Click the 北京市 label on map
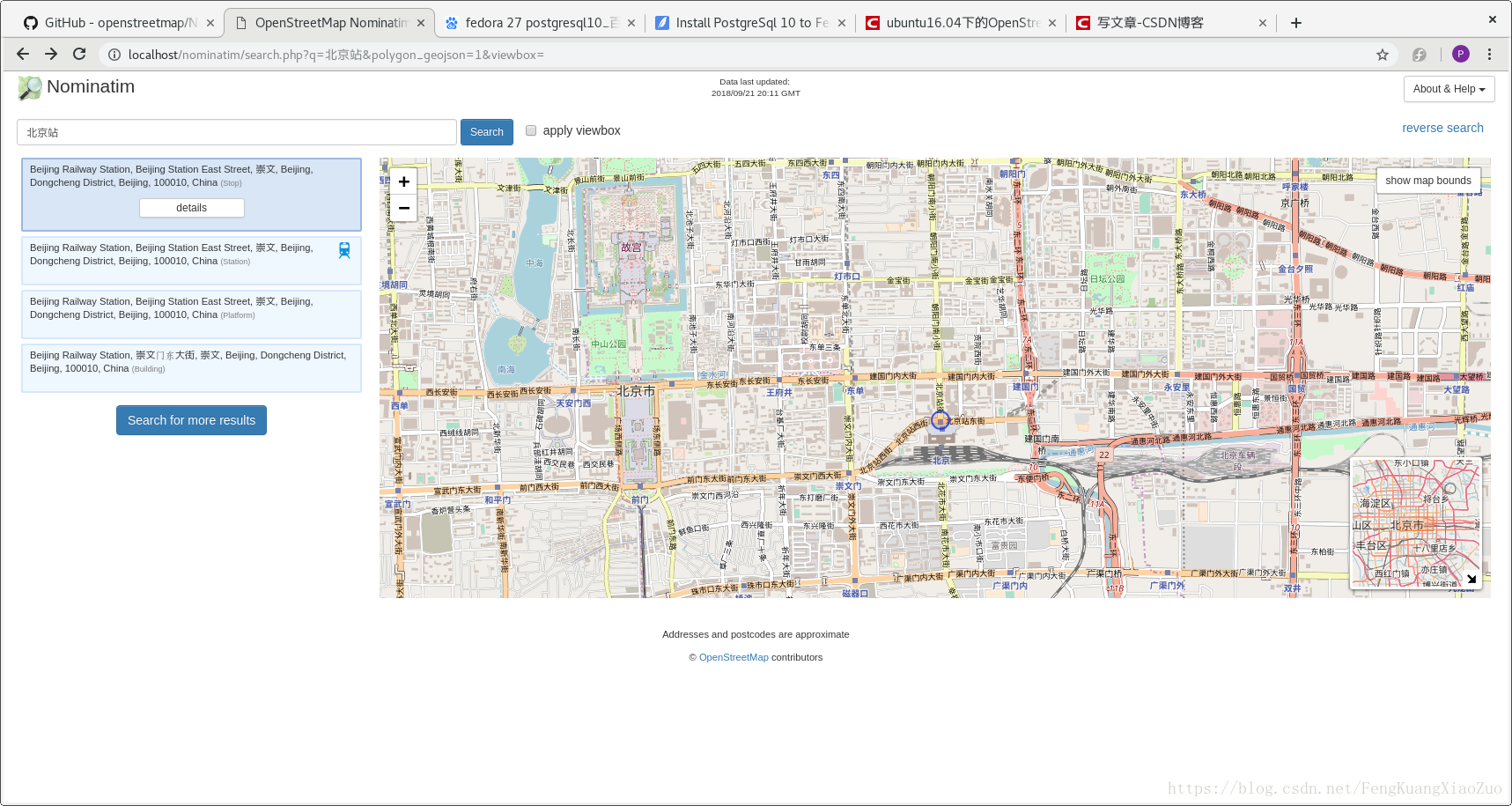The width and height of the screenshot is (1512, 806). tap(636, 391)
